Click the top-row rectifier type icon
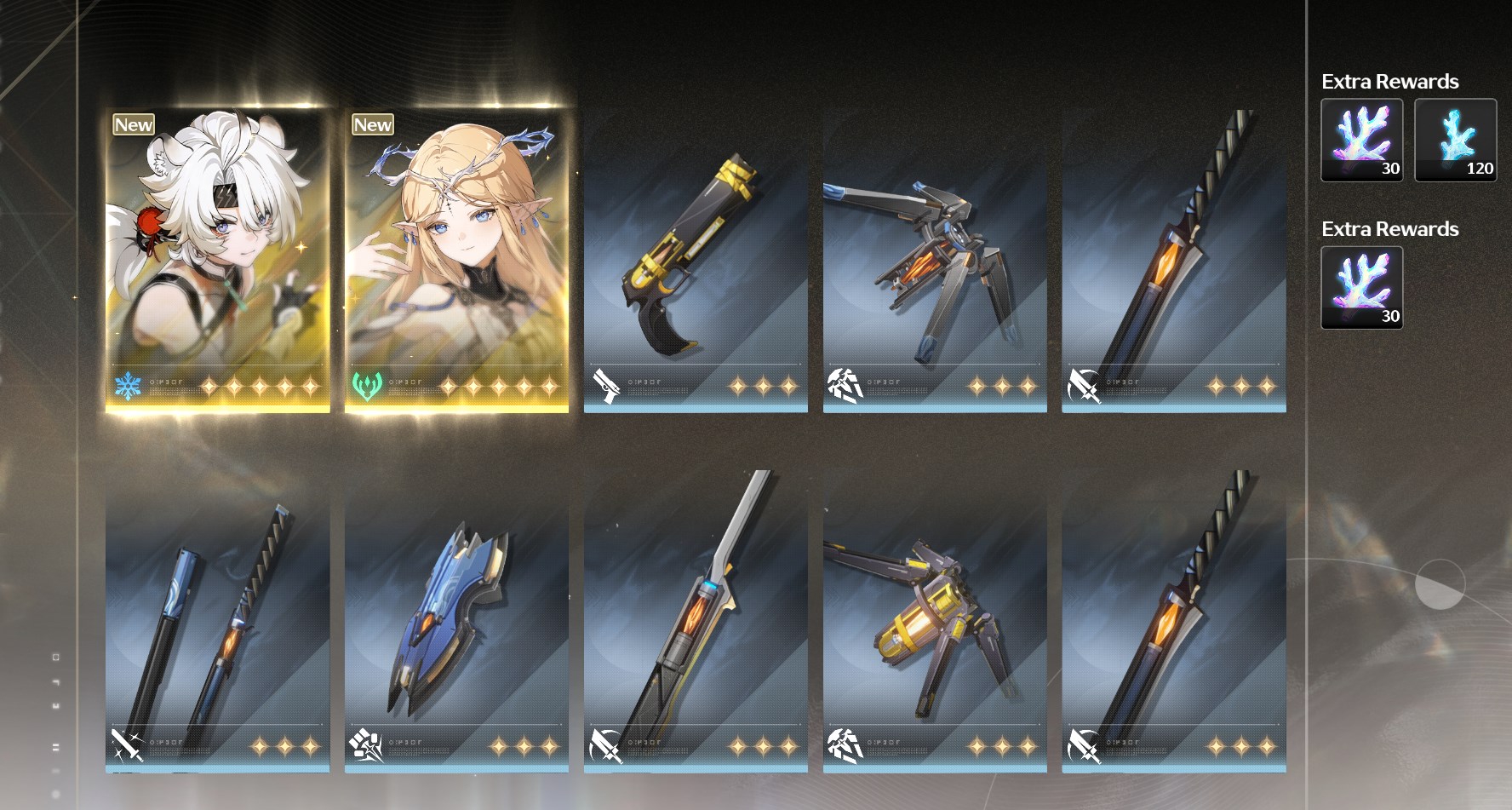This screenshot has height=810, width=1512. tap(845, 386)
